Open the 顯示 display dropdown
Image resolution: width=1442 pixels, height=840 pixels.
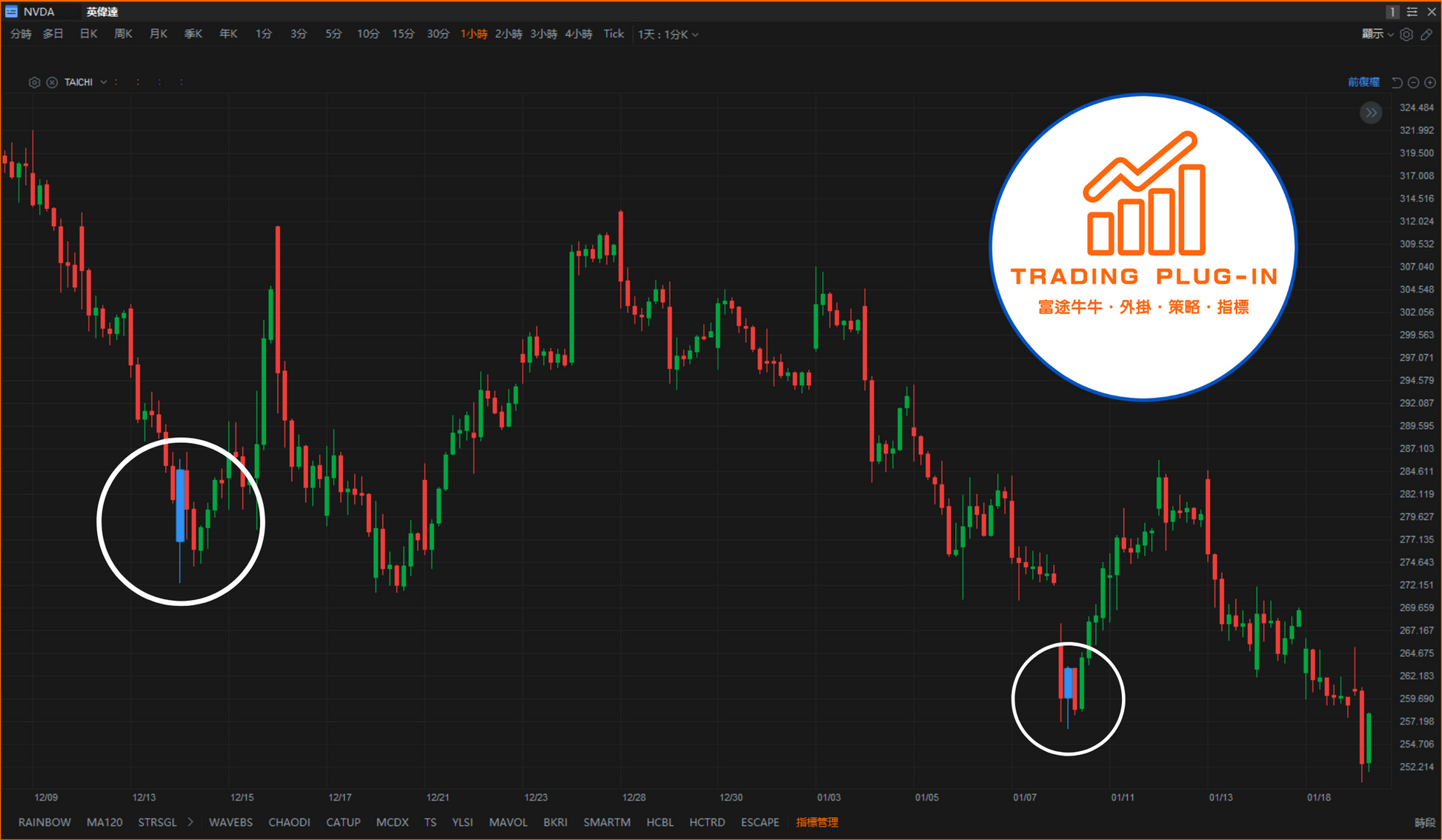click(1377, 34)
